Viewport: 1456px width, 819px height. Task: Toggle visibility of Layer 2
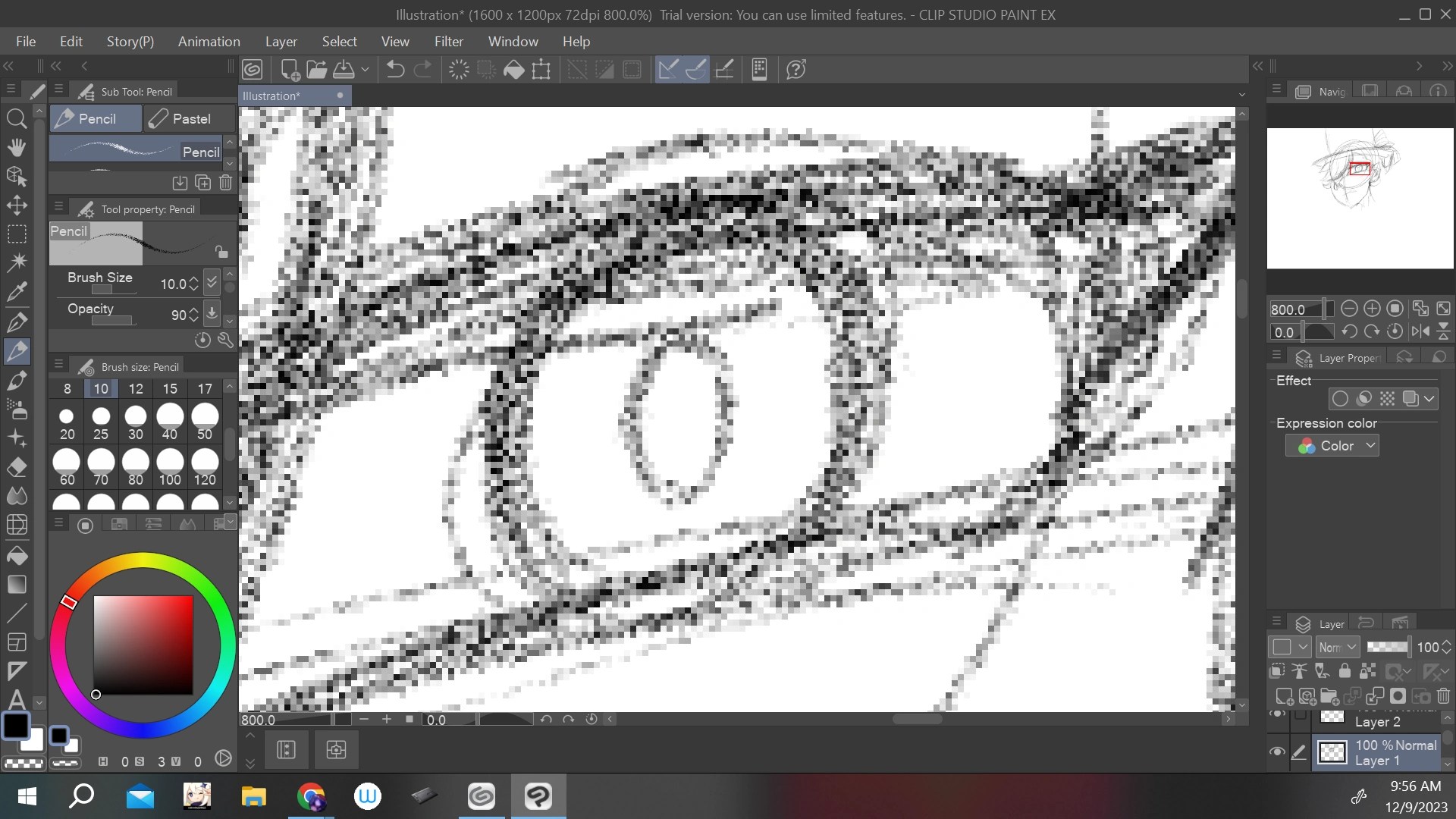tap(1278, 714)
